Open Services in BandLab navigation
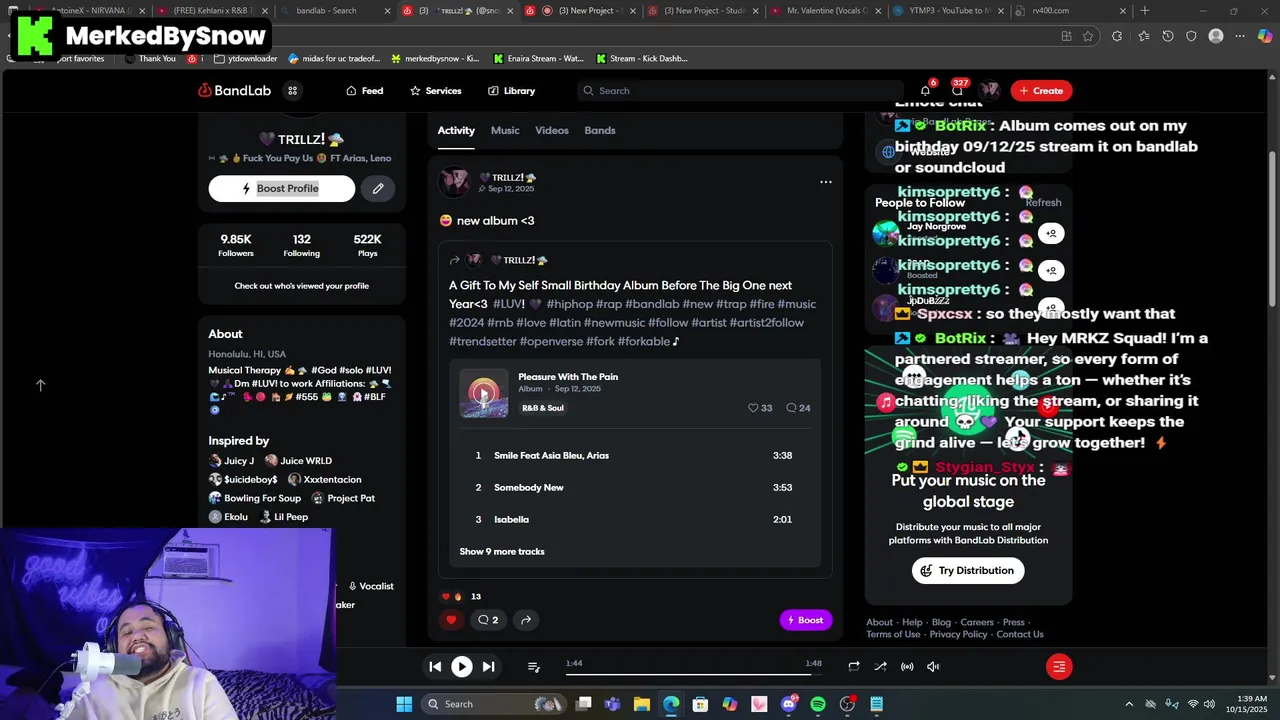The height and width of the screenshot is (720, 1280). [x=435, y=91]
